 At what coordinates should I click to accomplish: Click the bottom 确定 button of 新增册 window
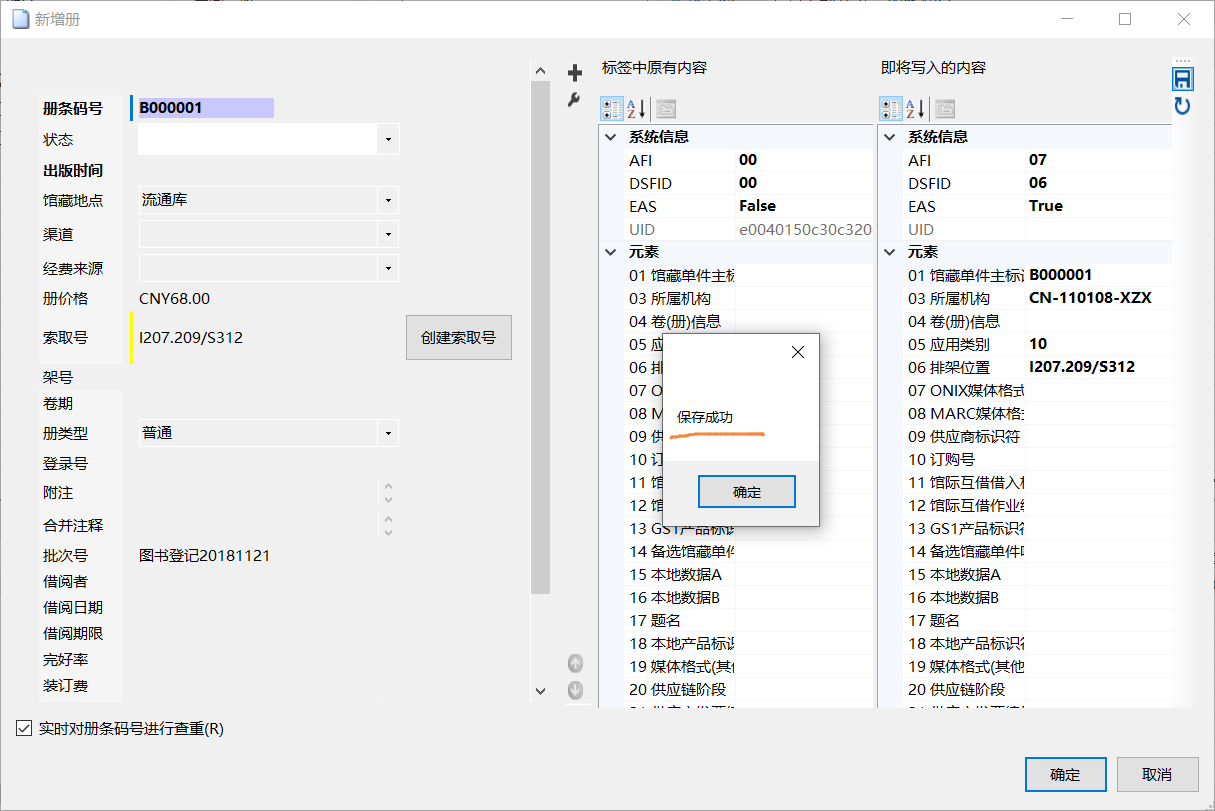pyautogui.click(x=1066, y=775)
